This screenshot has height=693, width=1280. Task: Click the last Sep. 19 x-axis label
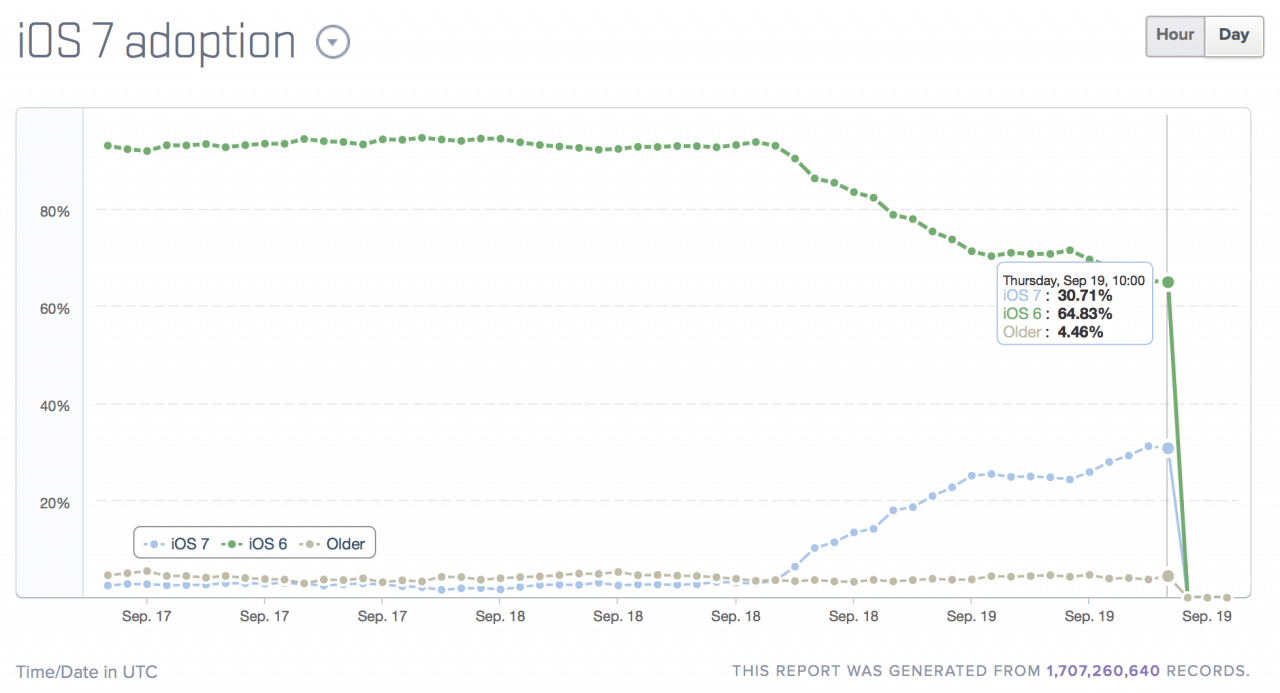1207,617
